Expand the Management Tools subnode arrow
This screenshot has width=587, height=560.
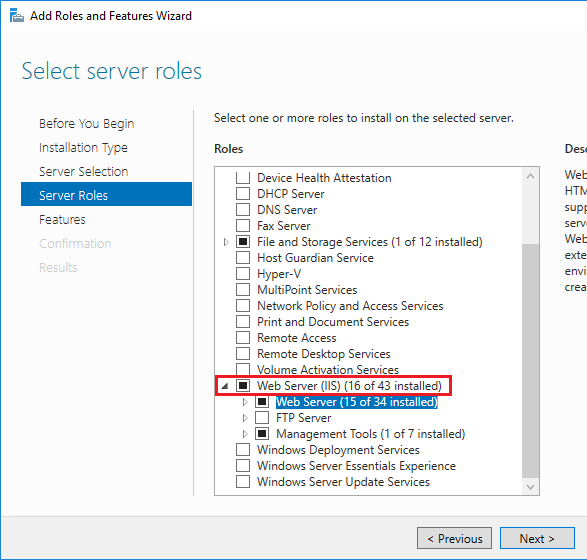(245, 434)
